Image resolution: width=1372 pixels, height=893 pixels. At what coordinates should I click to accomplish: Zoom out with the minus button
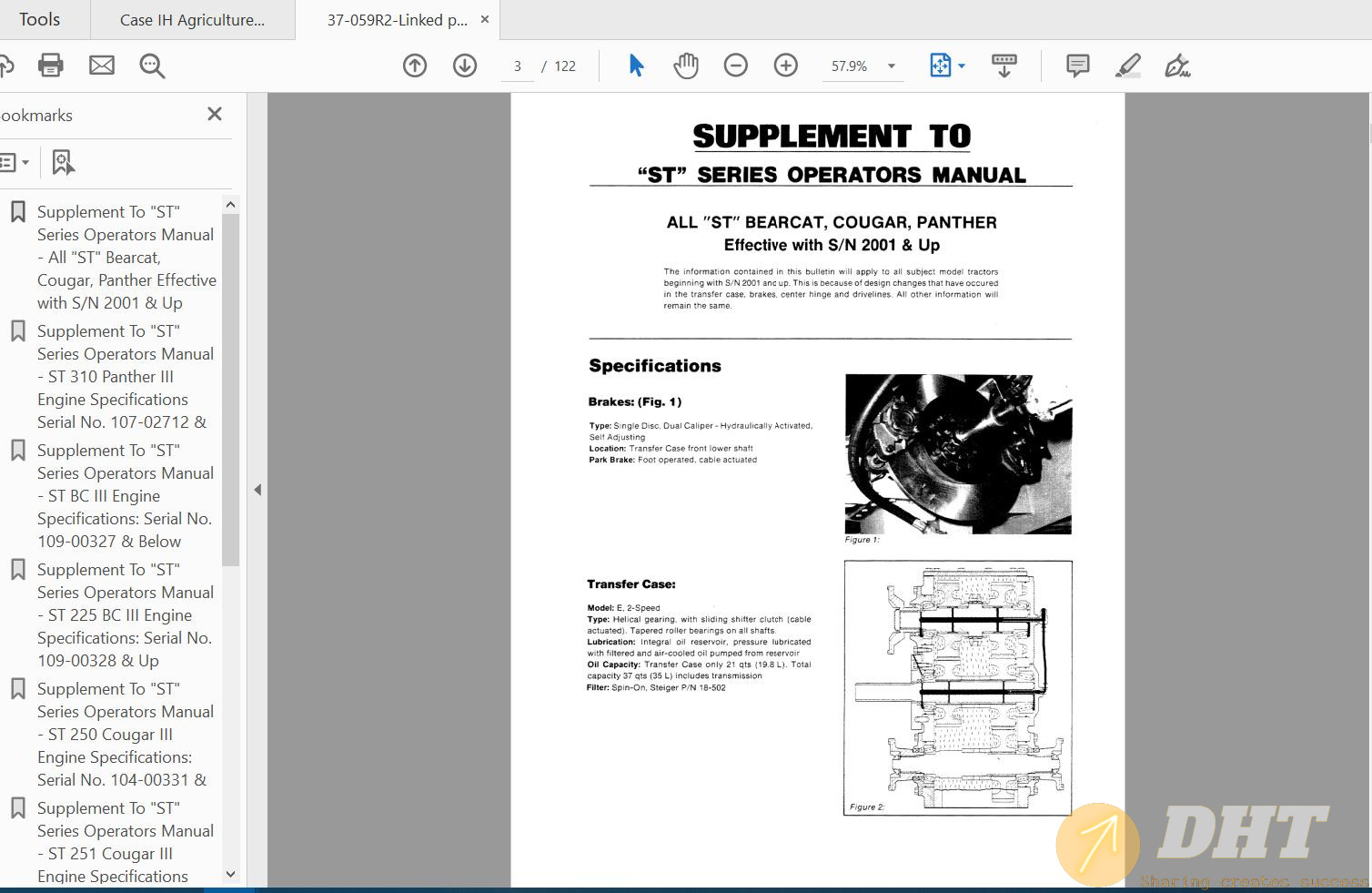tap(736, 66)
